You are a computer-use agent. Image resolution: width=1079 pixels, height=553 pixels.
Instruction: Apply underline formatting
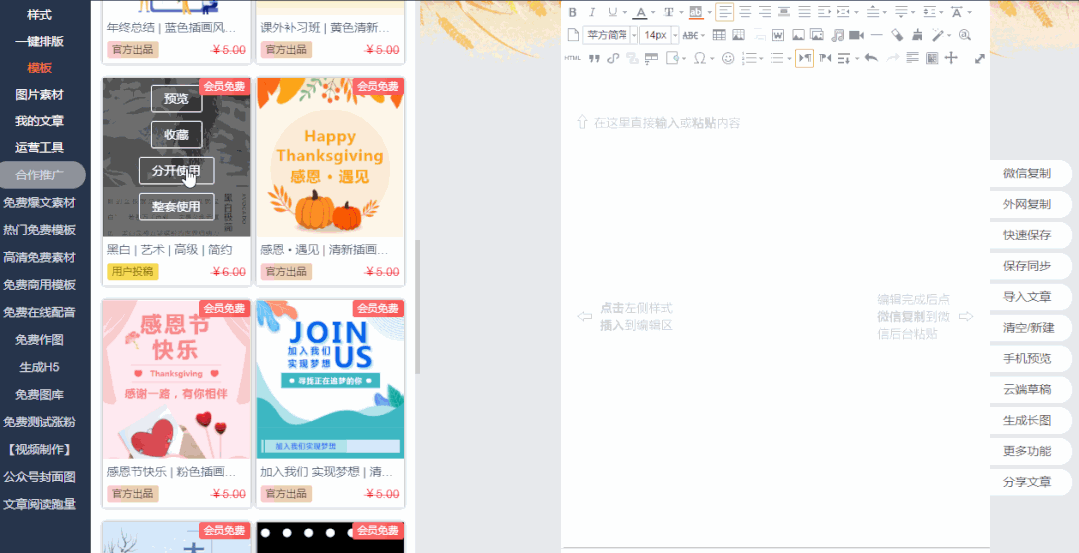pos(612,12)
